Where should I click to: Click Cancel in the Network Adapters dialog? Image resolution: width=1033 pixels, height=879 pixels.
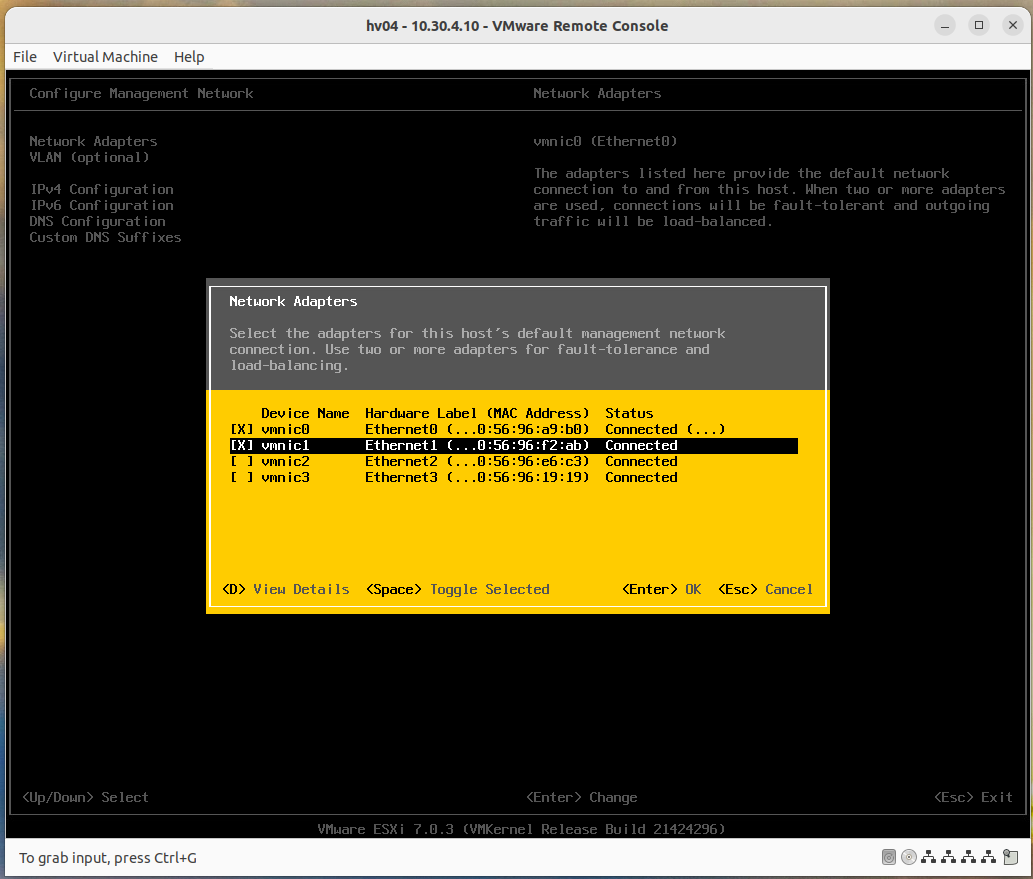pyautogui.click(x=766, y=589)
